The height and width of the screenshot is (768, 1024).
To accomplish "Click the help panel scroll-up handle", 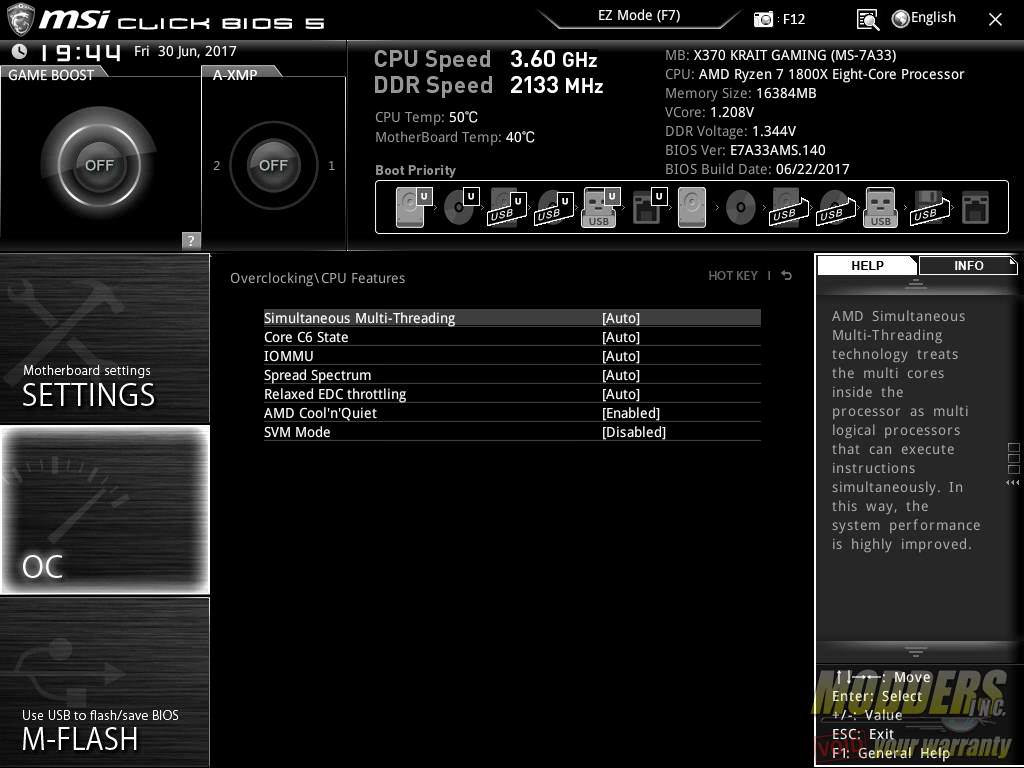I will point(916,284).
